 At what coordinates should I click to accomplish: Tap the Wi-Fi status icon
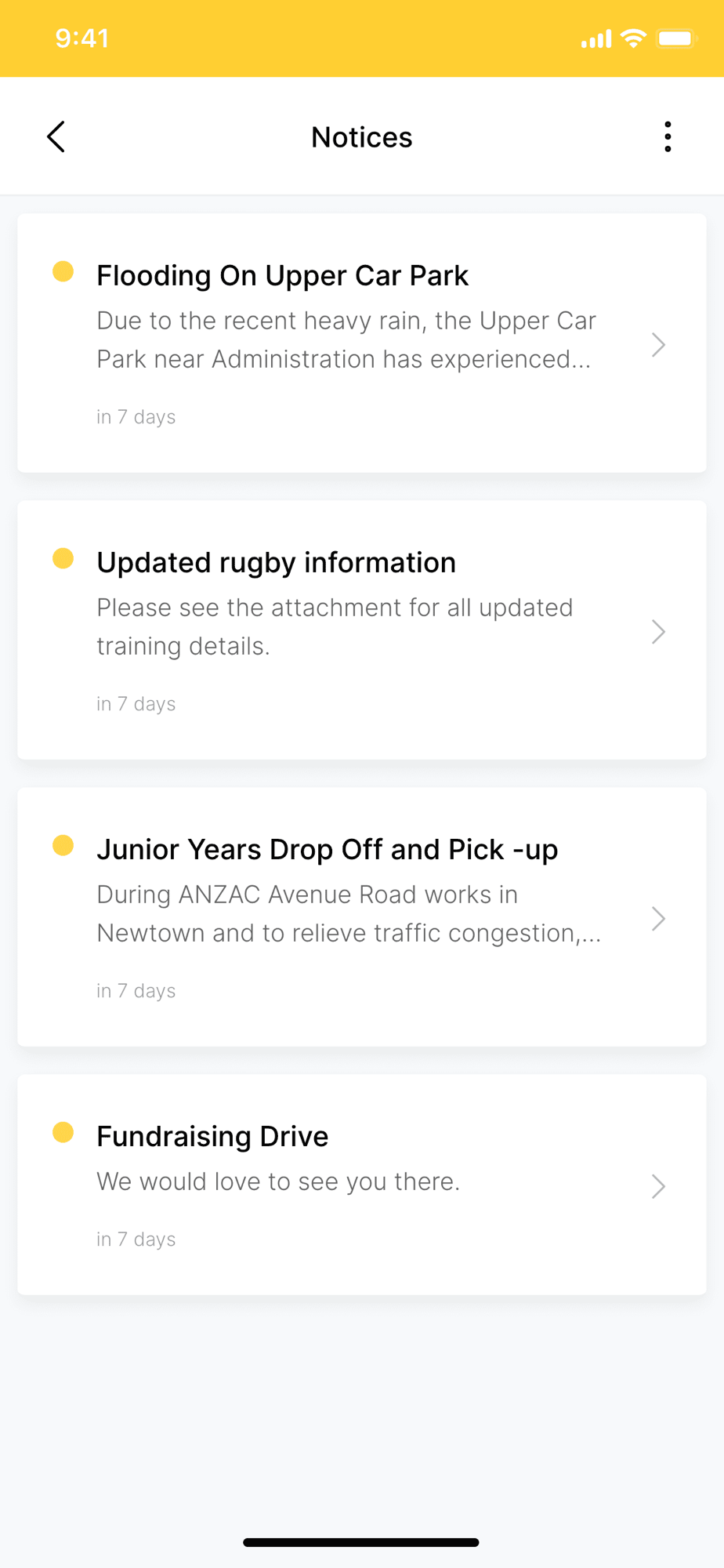(633, 38)
